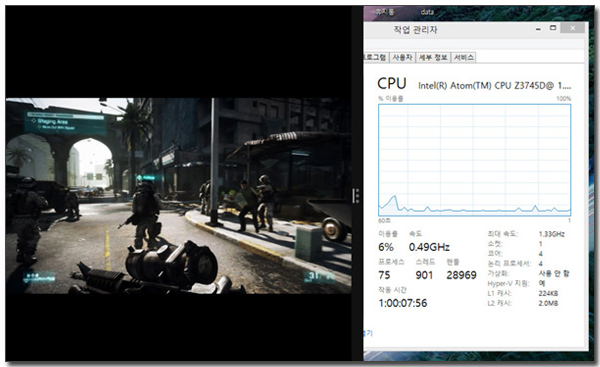
Task: Switch to the 세부 정보 tab
Action: 433,57
